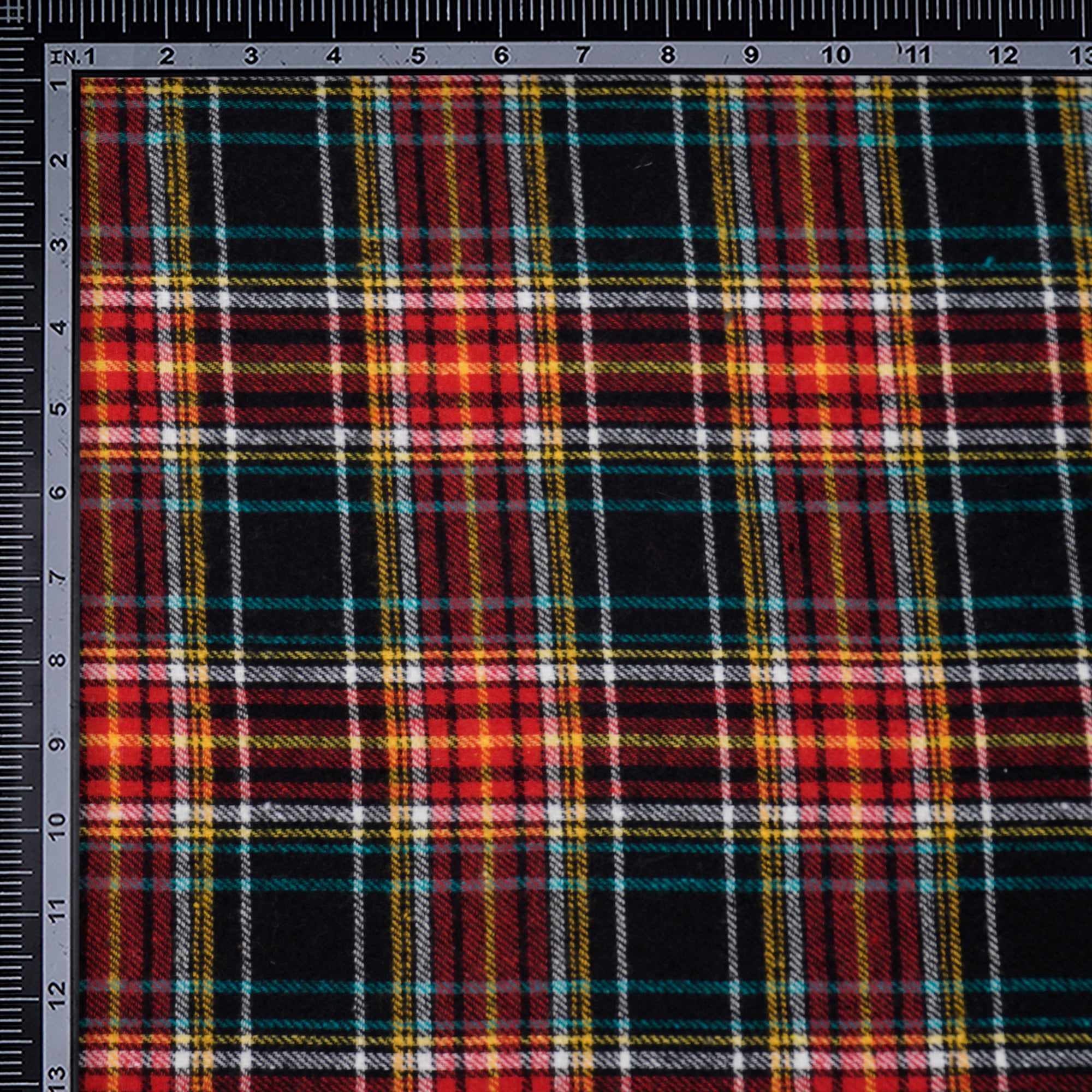This screenshot has width=1092, height=1092.
Task: Click the number 1 on the vertical ruler
Action: (x=60, y=85)
